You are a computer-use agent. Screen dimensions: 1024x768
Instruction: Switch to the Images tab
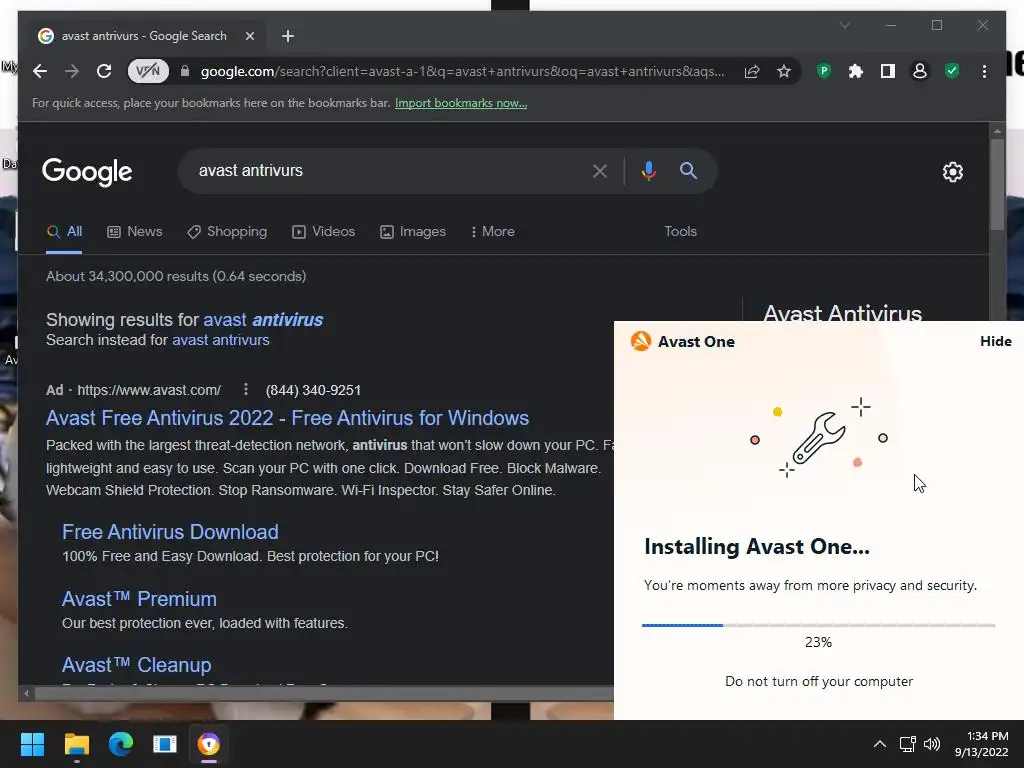[413, 231]
